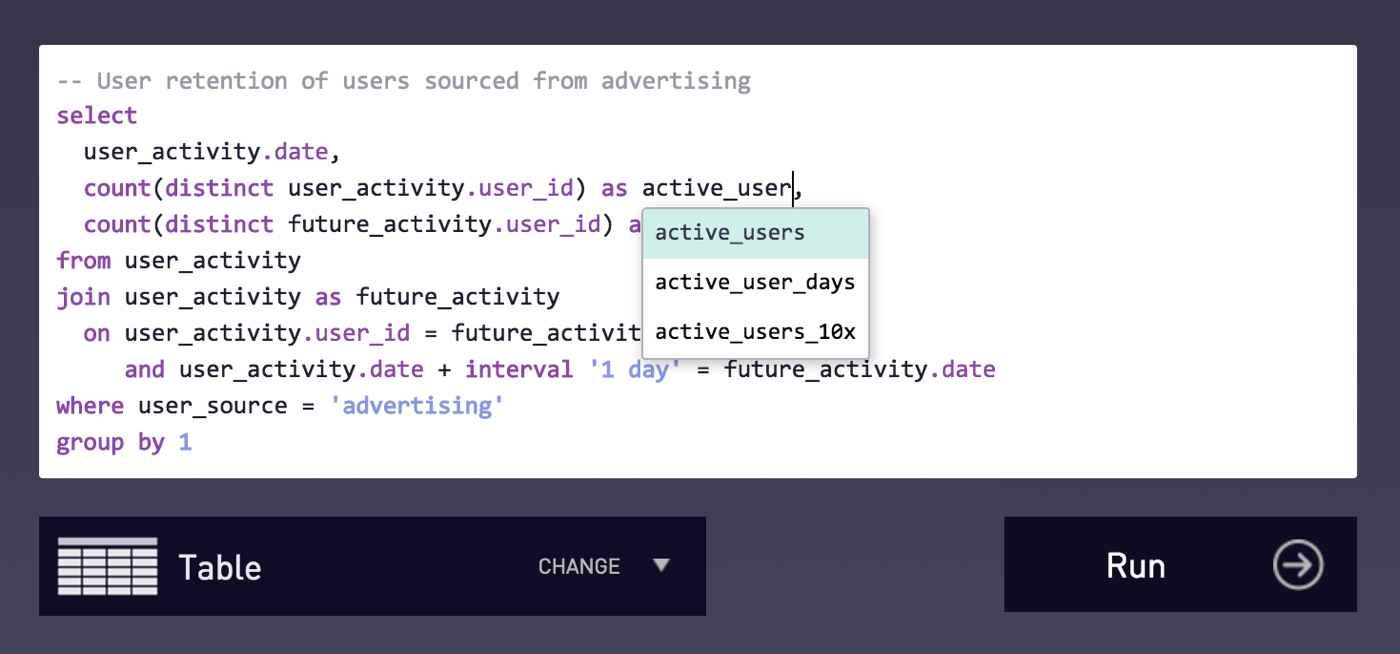Image resolution: width=1400 pixels, height=654 pixels.
Task: Choose active_user_days from suggestions
Action: pos(756,283)
